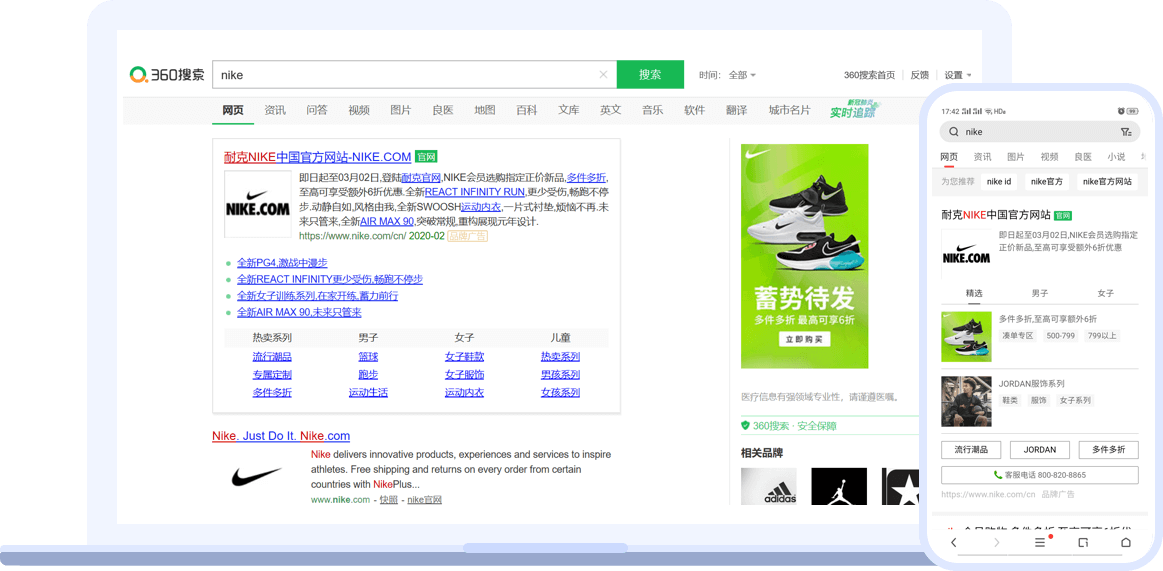Clear the search box with the X icon

point(603,75)
